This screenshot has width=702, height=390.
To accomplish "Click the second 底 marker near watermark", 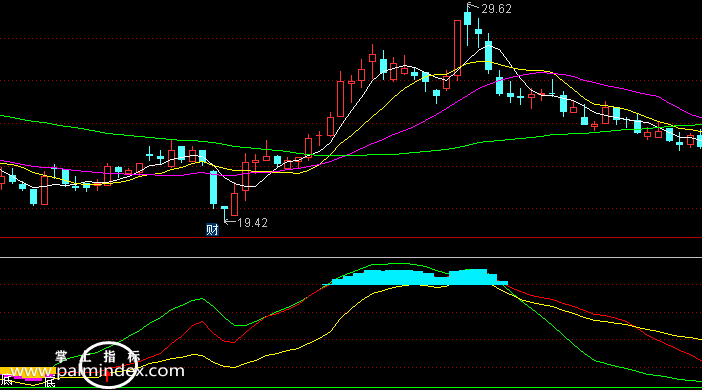I will [49, 382].
